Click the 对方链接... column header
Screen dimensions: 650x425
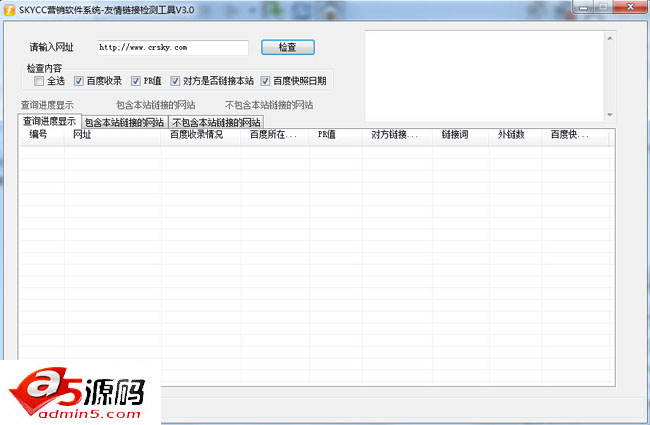[398, 135]
